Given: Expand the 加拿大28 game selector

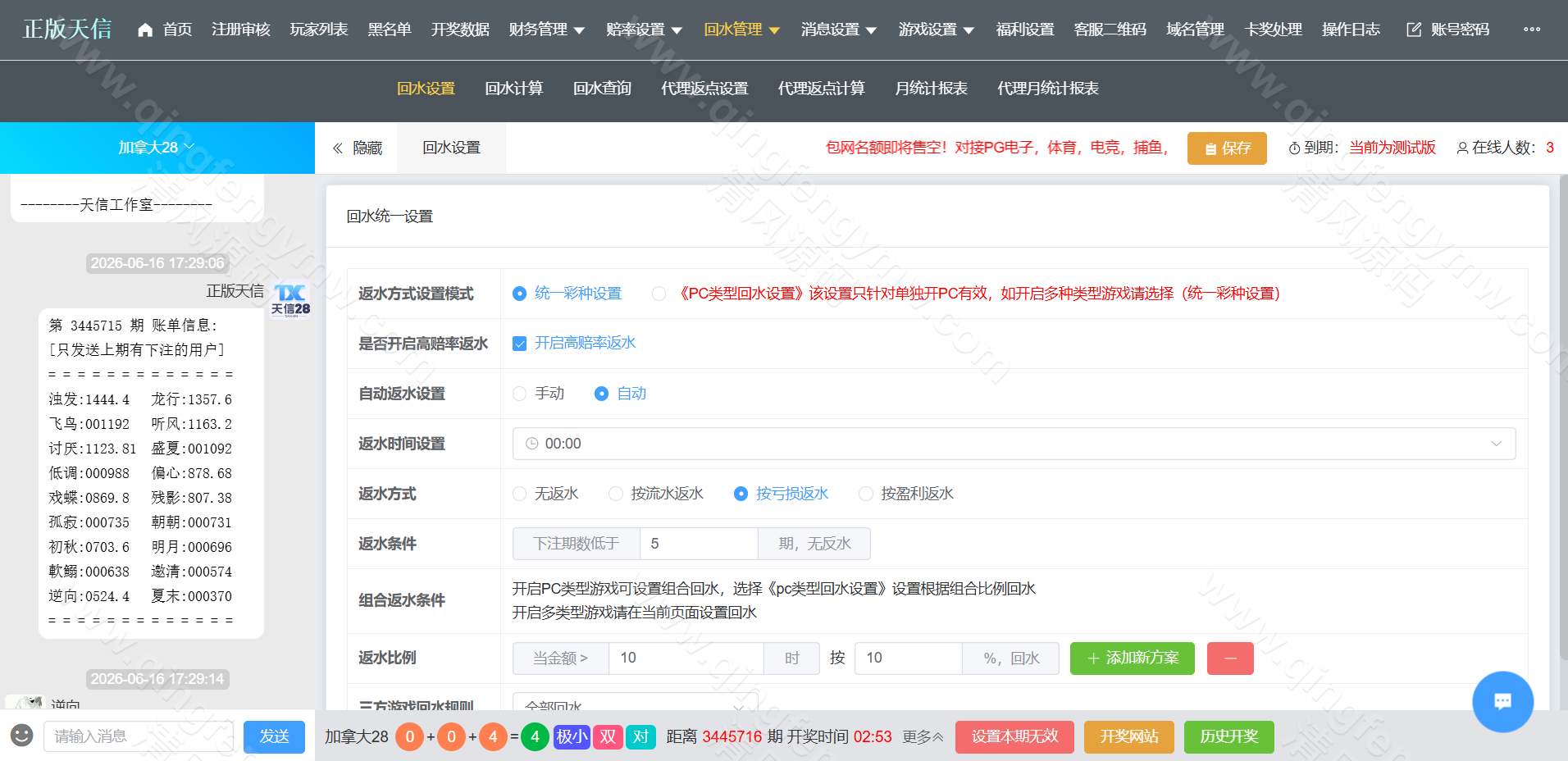Looking at the screenshot, I should tap(157, 148).
